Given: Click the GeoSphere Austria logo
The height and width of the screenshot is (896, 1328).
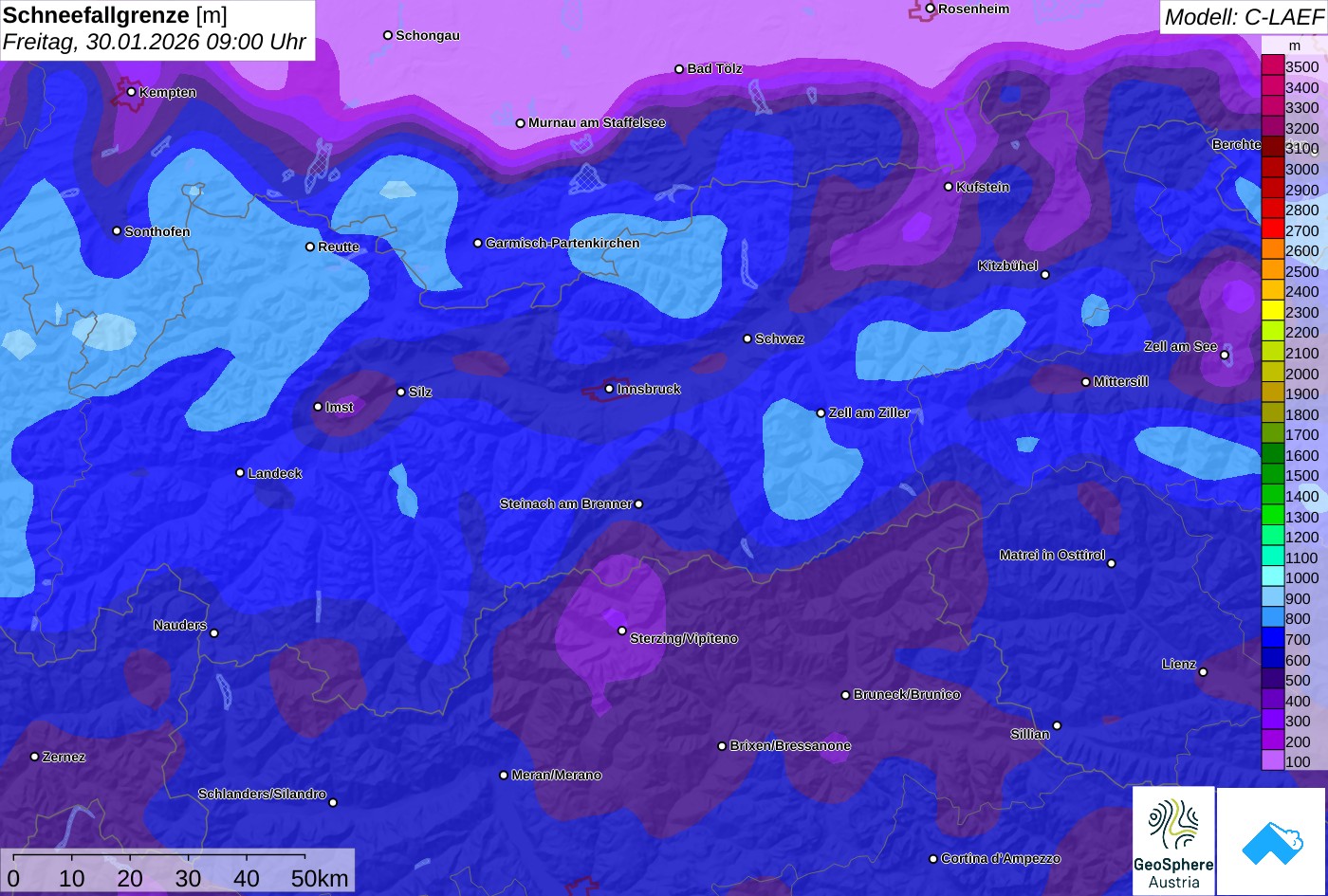Looking at the screenshot, I should (1173, 841).
